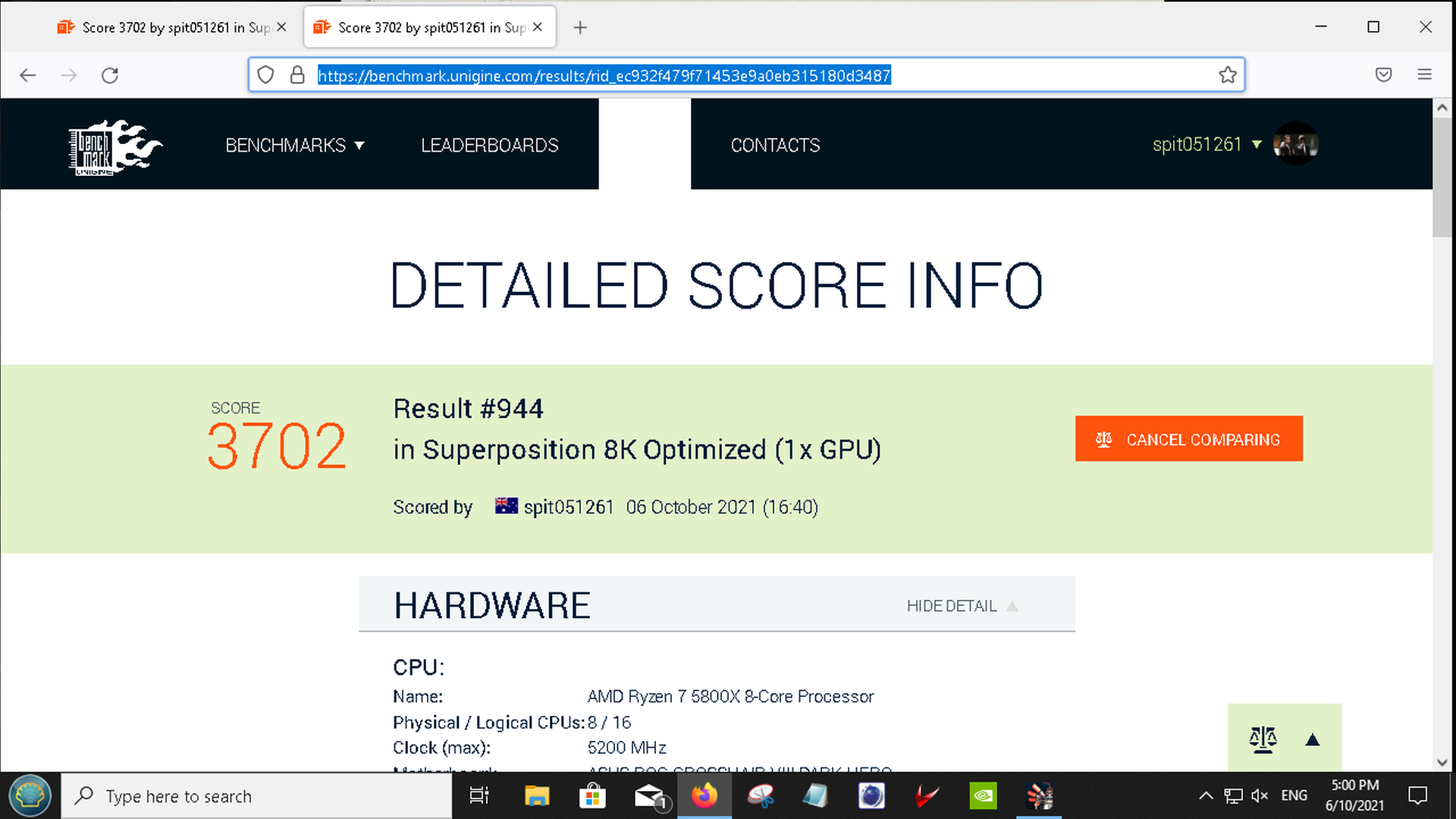The height and width of the screenshot is (819, 1456).
Task: Click the URL address field
Action: pyautogui.click(x=747, y=75)
